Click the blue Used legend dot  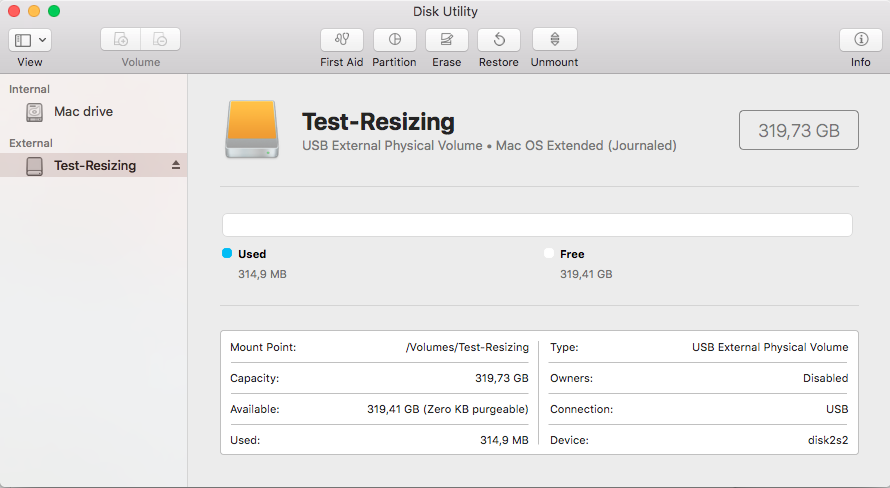227,254
